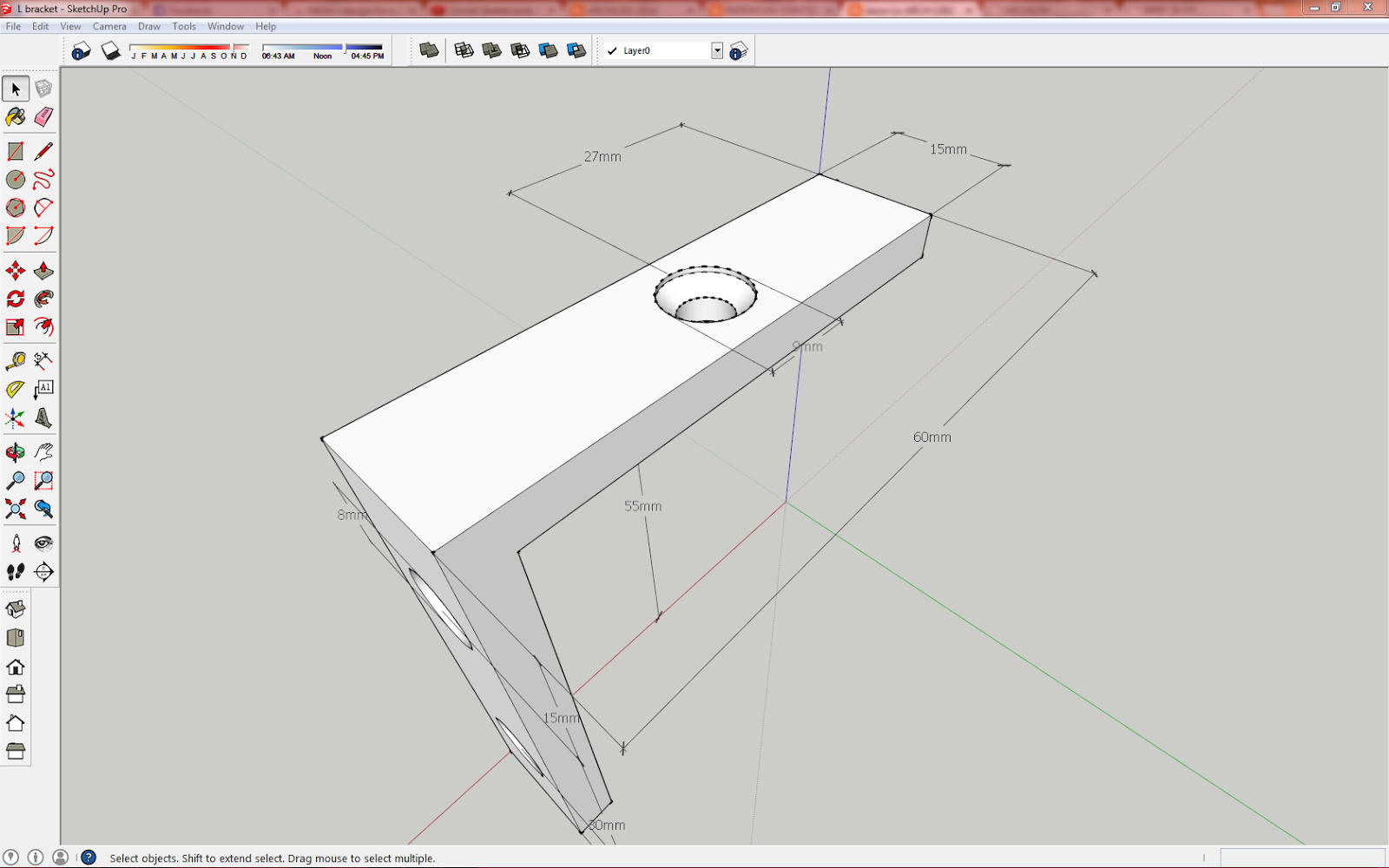The height and width of the screenshot is (868, 1389).
Task: Choose the Zoom magnifier tool
Action: pyautogui.click(x=16, y=480)
